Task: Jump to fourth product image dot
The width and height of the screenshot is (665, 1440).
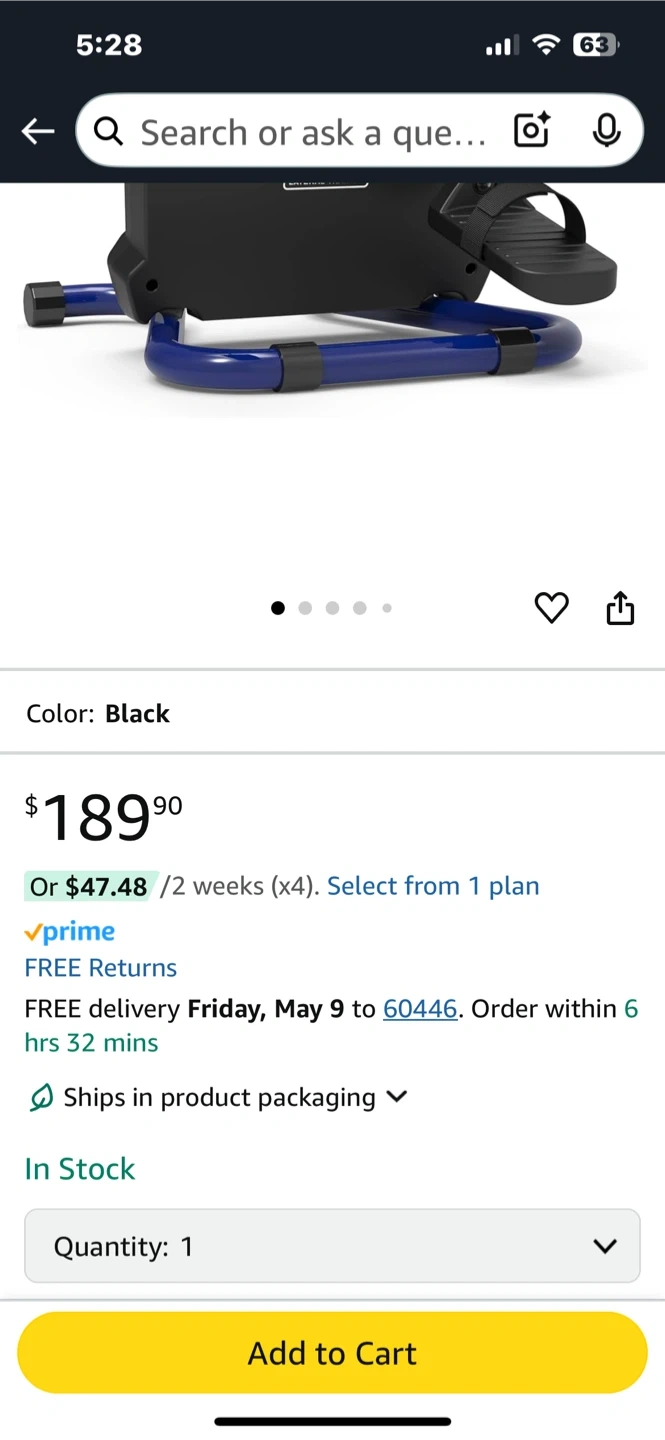Action: (x=359, y=608)
